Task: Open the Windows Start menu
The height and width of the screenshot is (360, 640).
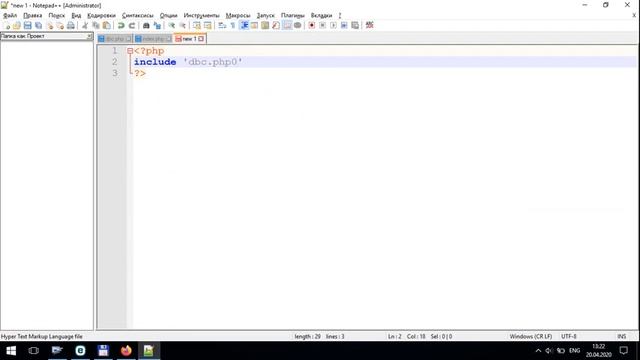Action: pyautogui.click(x=11, y=351)
